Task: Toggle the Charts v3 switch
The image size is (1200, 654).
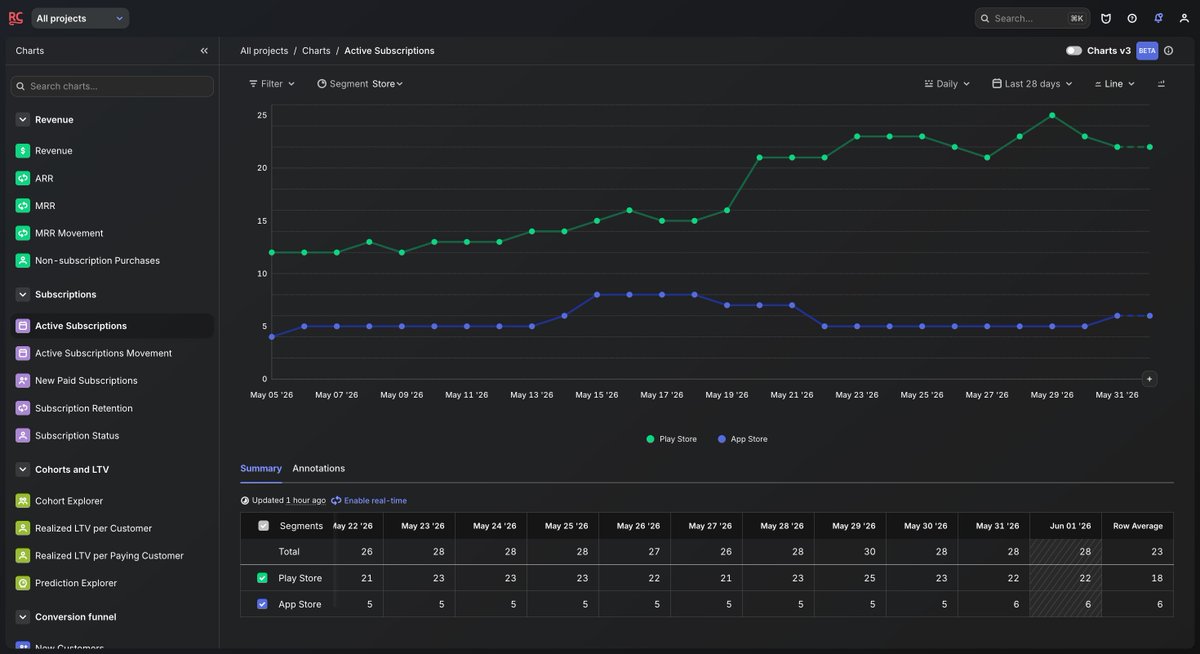Action: 1074,51
